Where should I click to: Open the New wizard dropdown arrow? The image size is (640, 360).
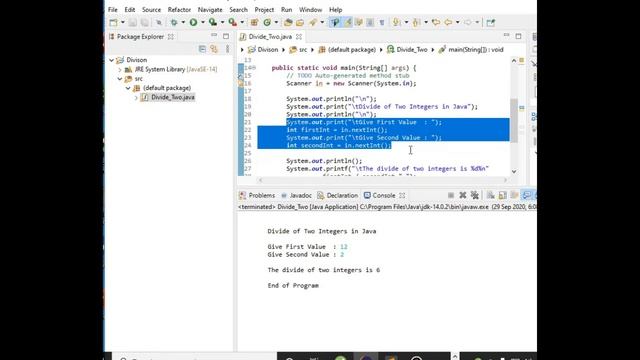(122, 22)
